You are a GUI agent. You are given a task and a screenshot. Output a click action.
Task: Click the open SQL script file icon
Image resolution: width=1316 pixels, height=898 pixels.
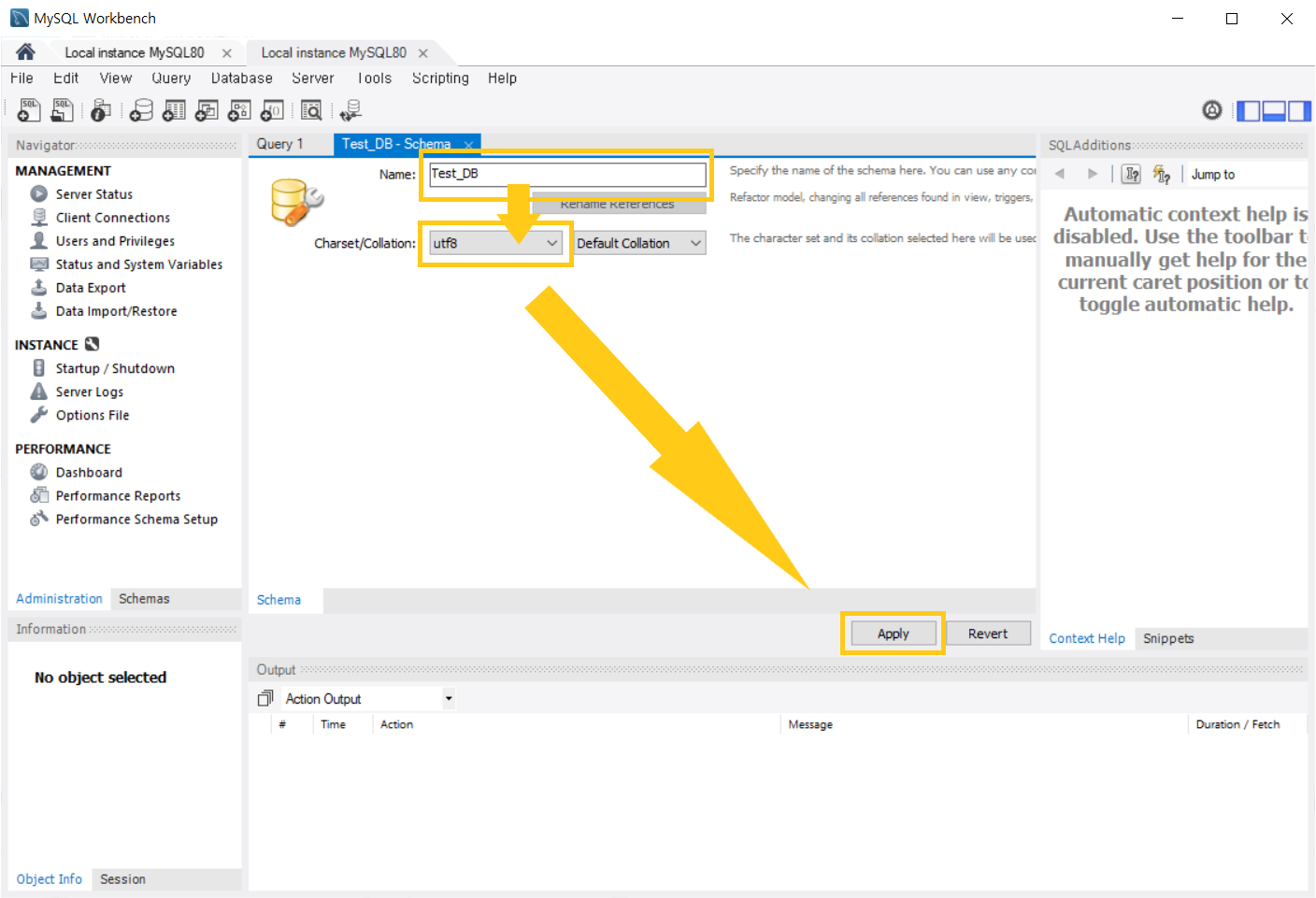click(x=62, y=110)
